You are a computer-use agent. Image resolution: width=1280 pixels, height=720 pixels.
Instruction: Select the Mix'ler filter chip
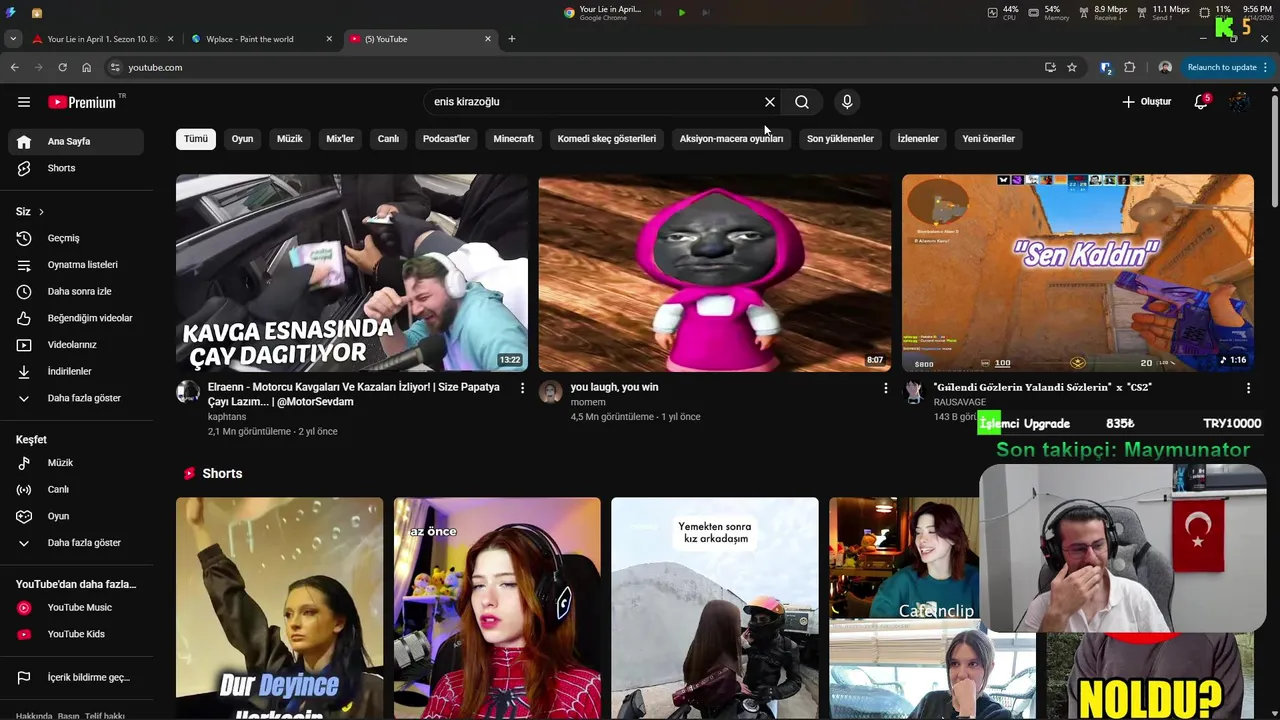click(340, 139)
